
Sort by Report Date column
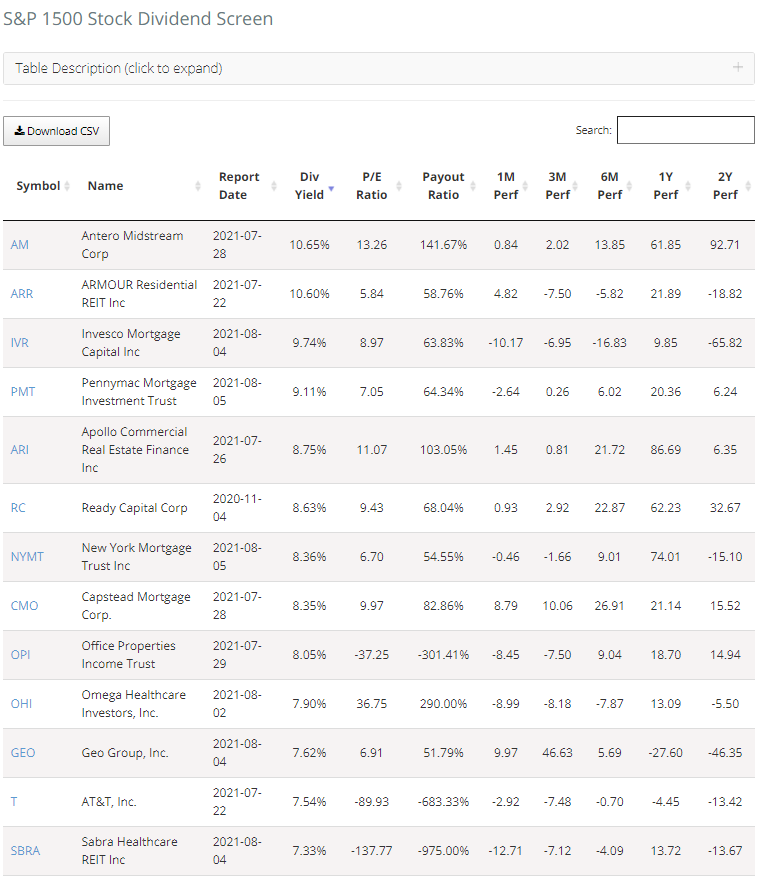pos(239,186)
